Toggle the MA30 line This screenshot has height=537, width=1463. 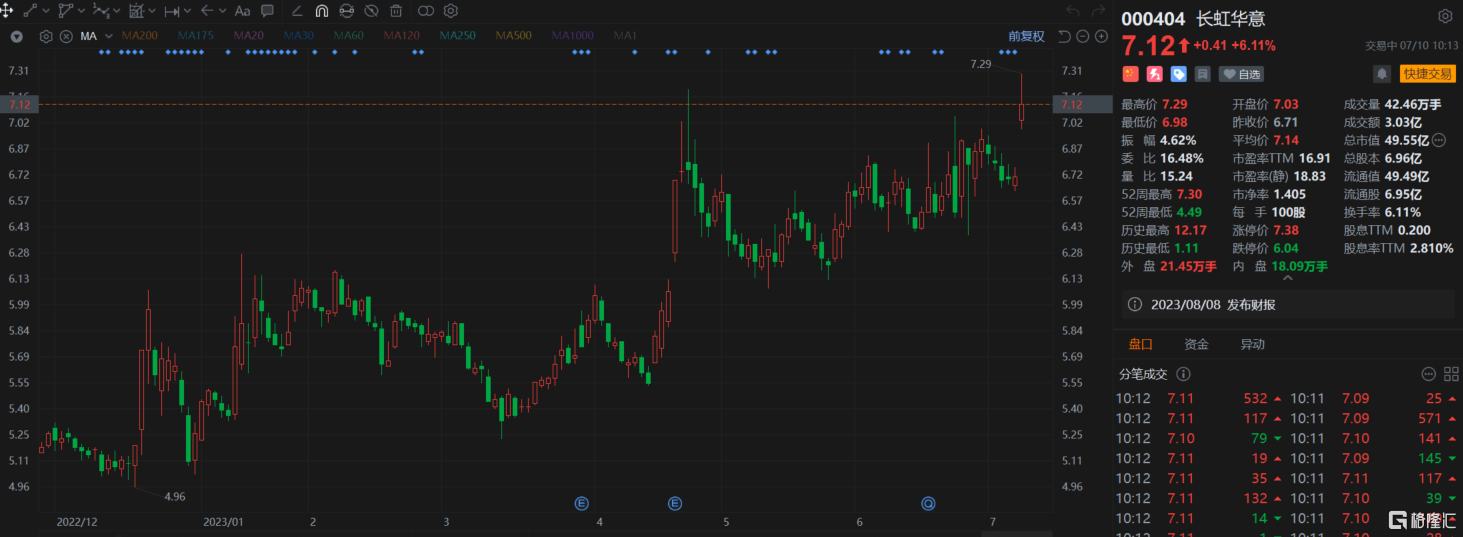298,36
